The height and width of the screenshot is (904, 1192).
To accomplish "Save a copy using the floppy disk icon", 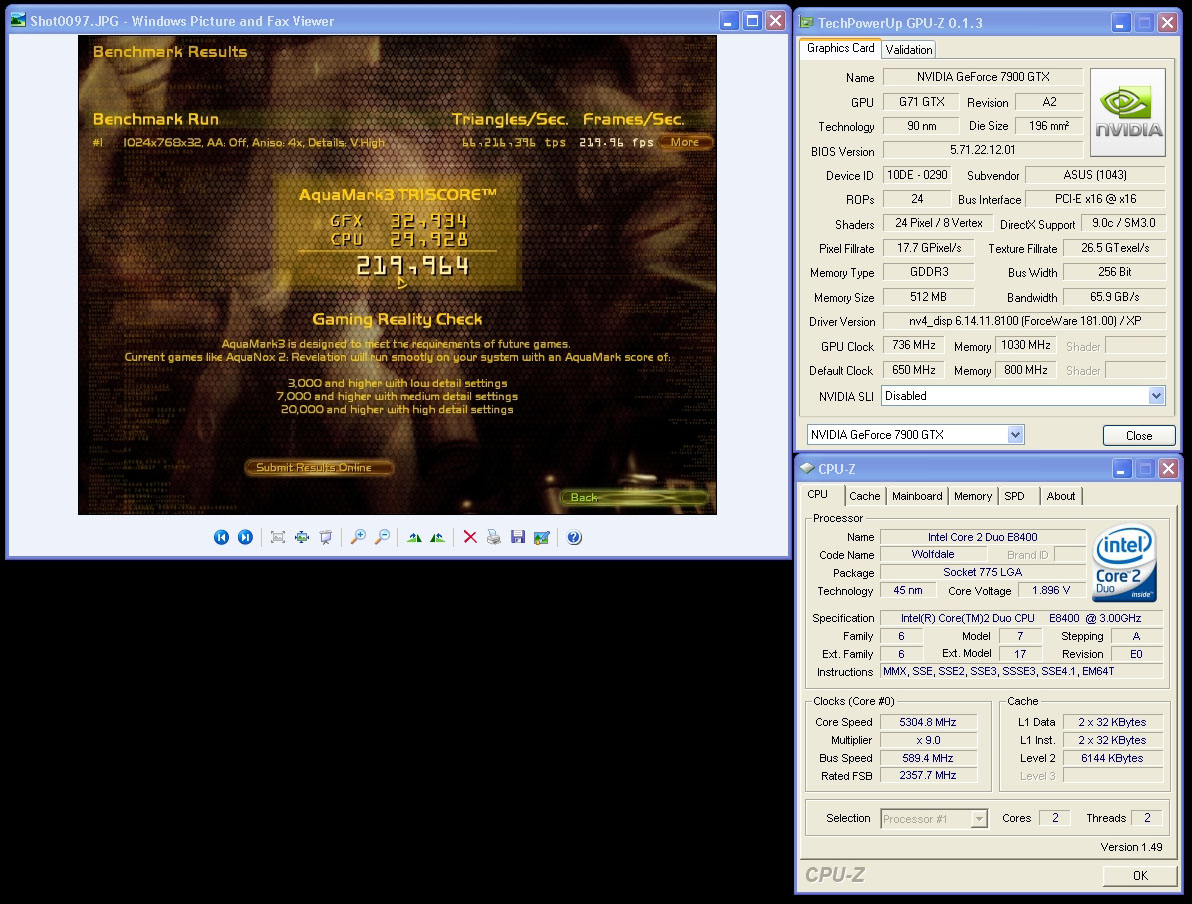I will pyautogui.click(x=518, y=538).
